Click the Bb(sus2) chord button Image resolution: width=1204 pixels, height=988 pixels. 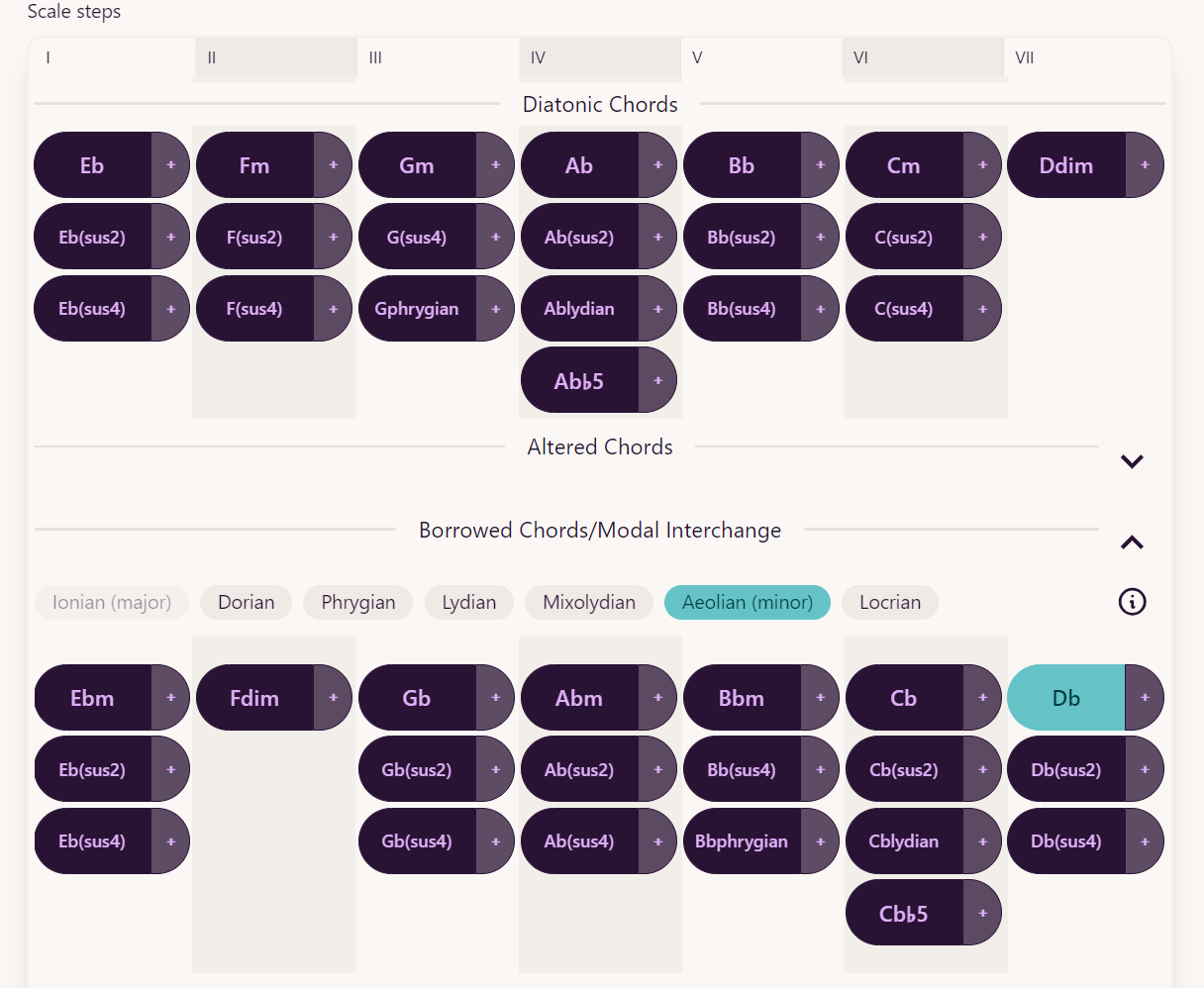(743, 237)
